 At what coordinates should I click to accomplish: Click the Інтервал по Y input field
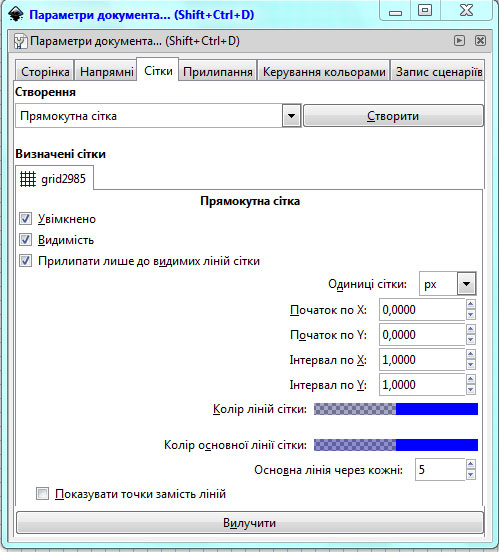422,384
